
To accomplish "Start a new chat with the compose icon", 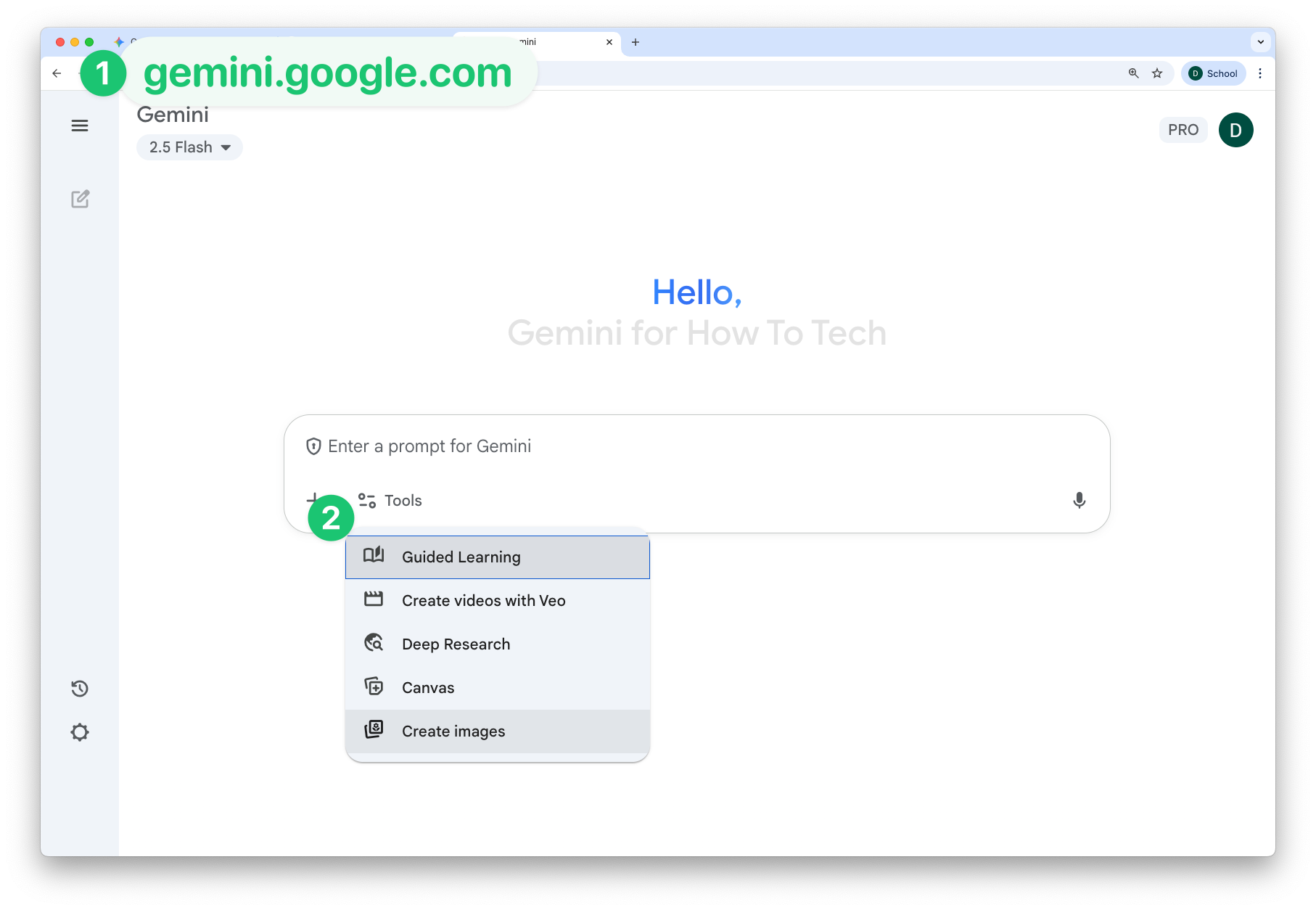I will pos(80,199).
